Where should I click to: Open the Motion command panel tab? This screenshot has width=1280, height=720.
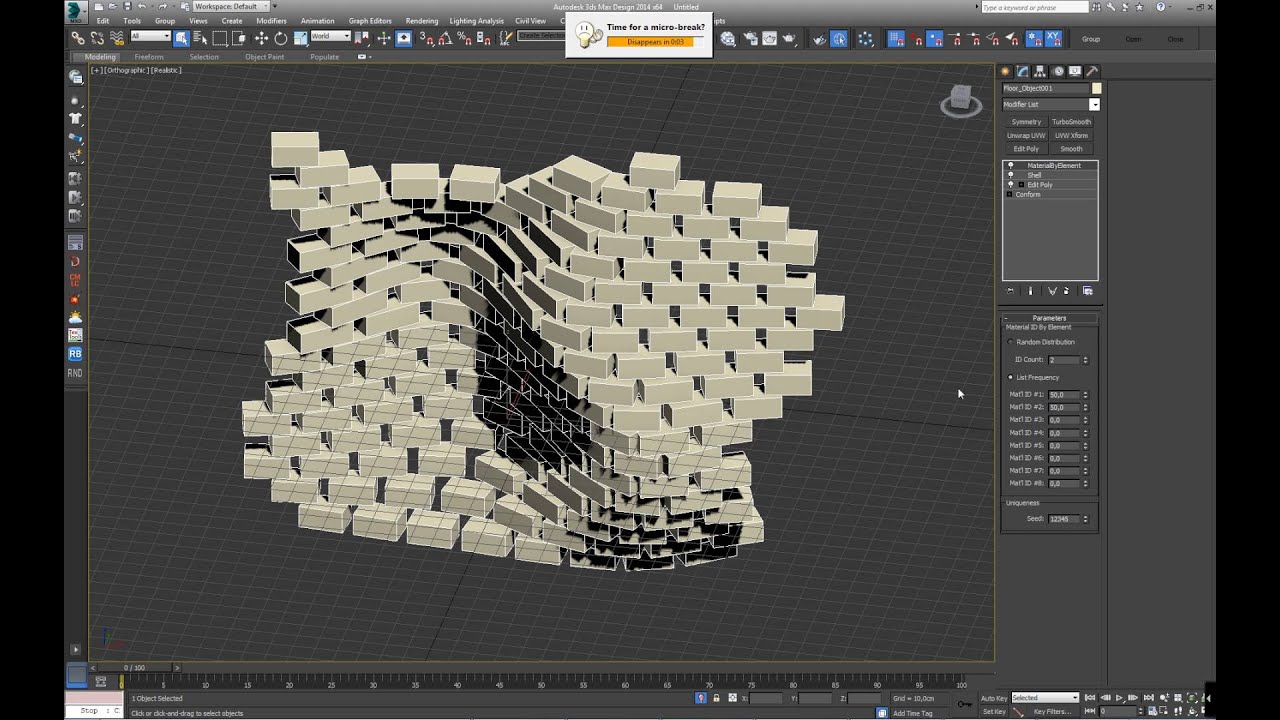[x=1057, y=71]
